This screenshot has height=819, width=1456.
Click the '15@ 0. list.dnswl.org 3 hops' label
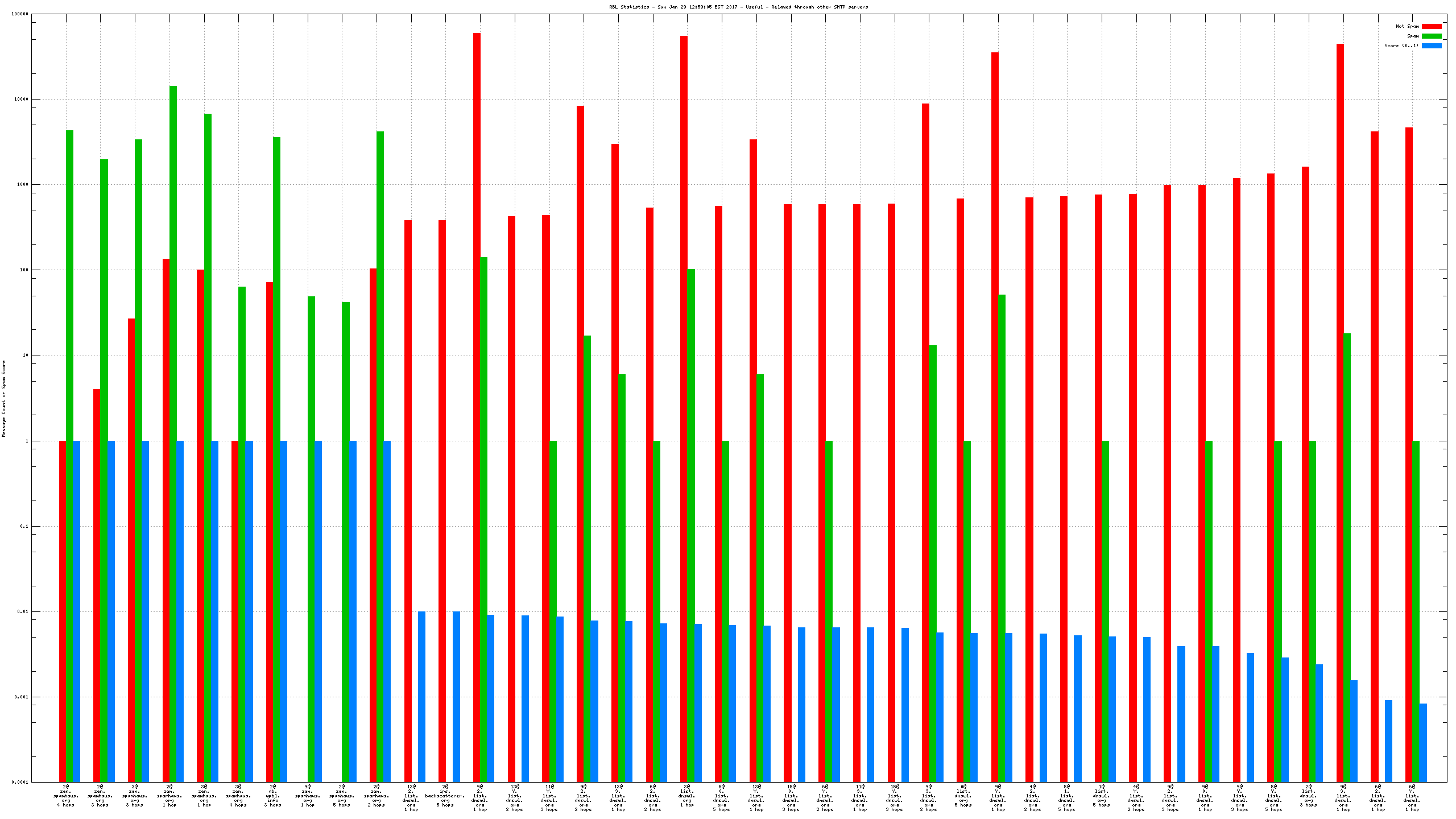click(x=791, y=798)
